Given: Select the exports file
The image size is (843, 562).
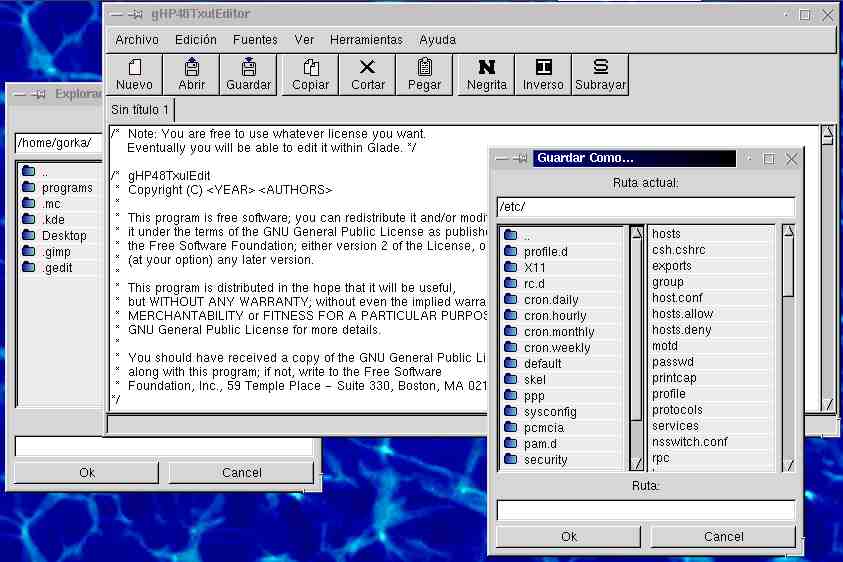Looking at the screenshot, I should click(712, 266).
